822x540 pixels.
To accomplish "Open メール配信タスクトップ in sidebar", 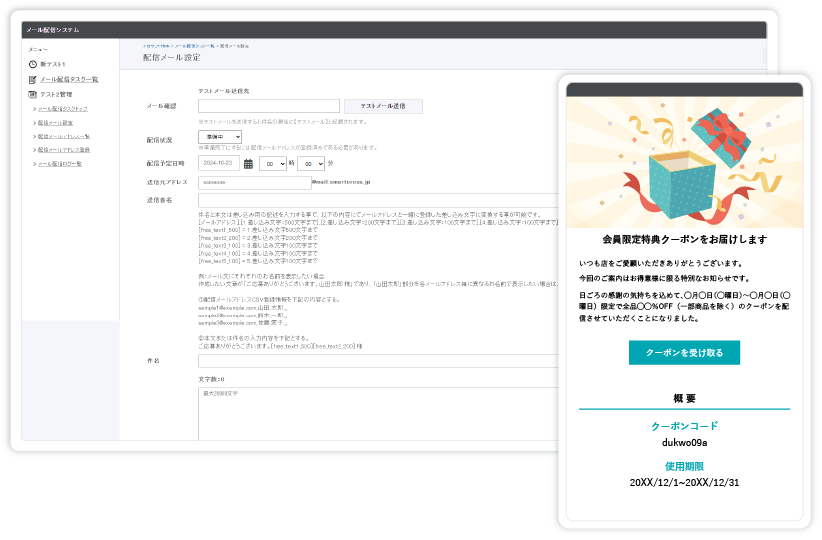I will [x=64, y=107].
